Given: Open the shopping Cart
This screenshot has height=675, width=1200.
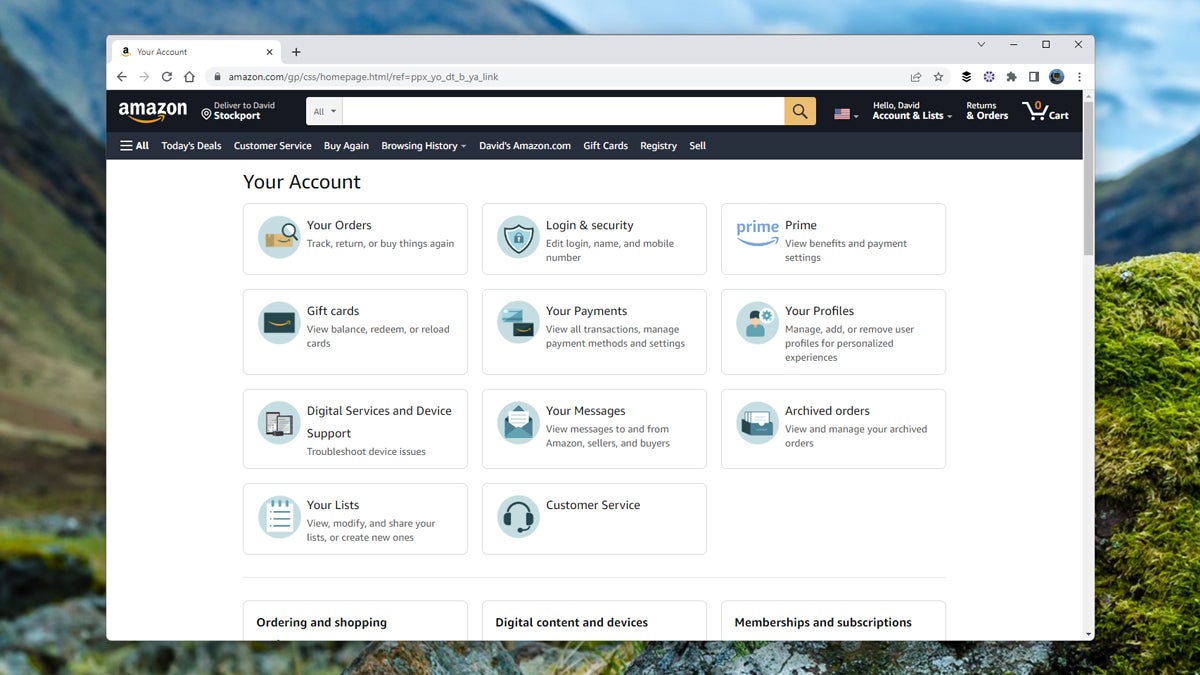Looking at the screenshot, I should [x=1046, y=111].
